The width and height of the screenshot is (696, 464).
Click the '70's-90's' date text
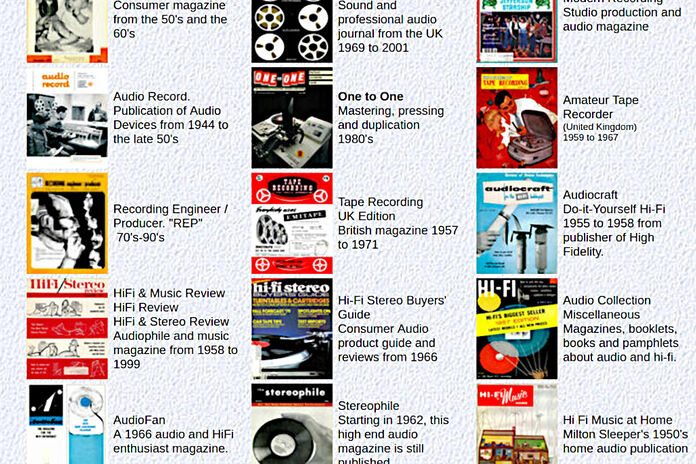coord(140,237)
